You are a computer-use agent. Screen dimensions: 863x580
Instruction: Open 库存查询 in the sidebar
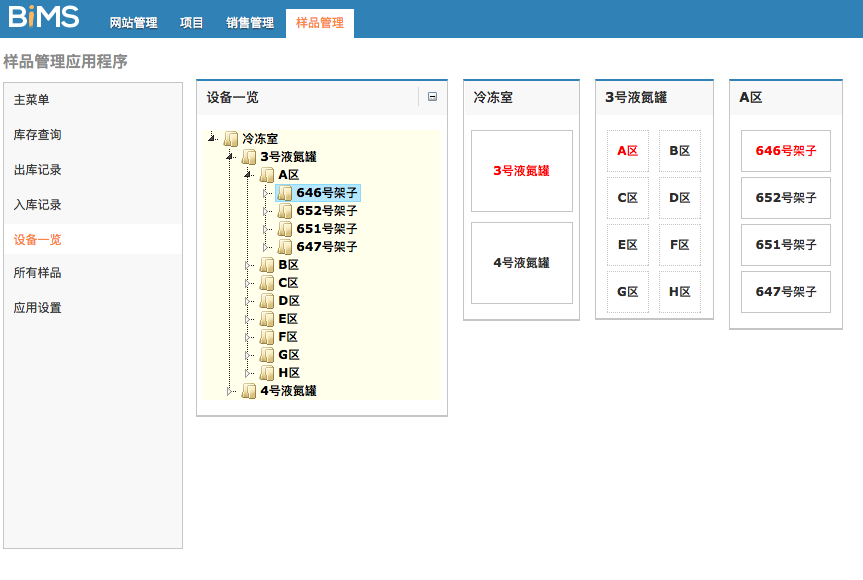(37, 135)
